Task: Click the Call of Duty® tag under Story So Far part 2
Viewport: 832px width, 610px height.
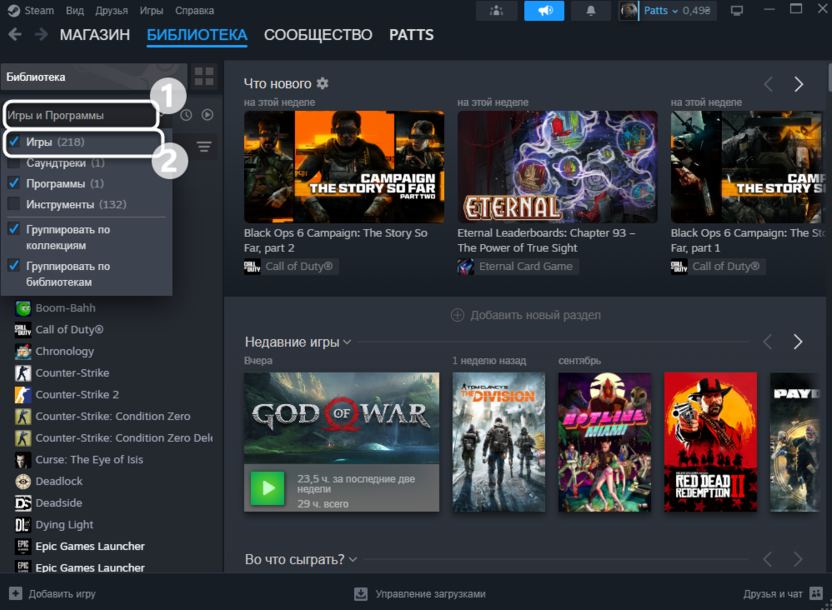Action: [x=291, y=266]
